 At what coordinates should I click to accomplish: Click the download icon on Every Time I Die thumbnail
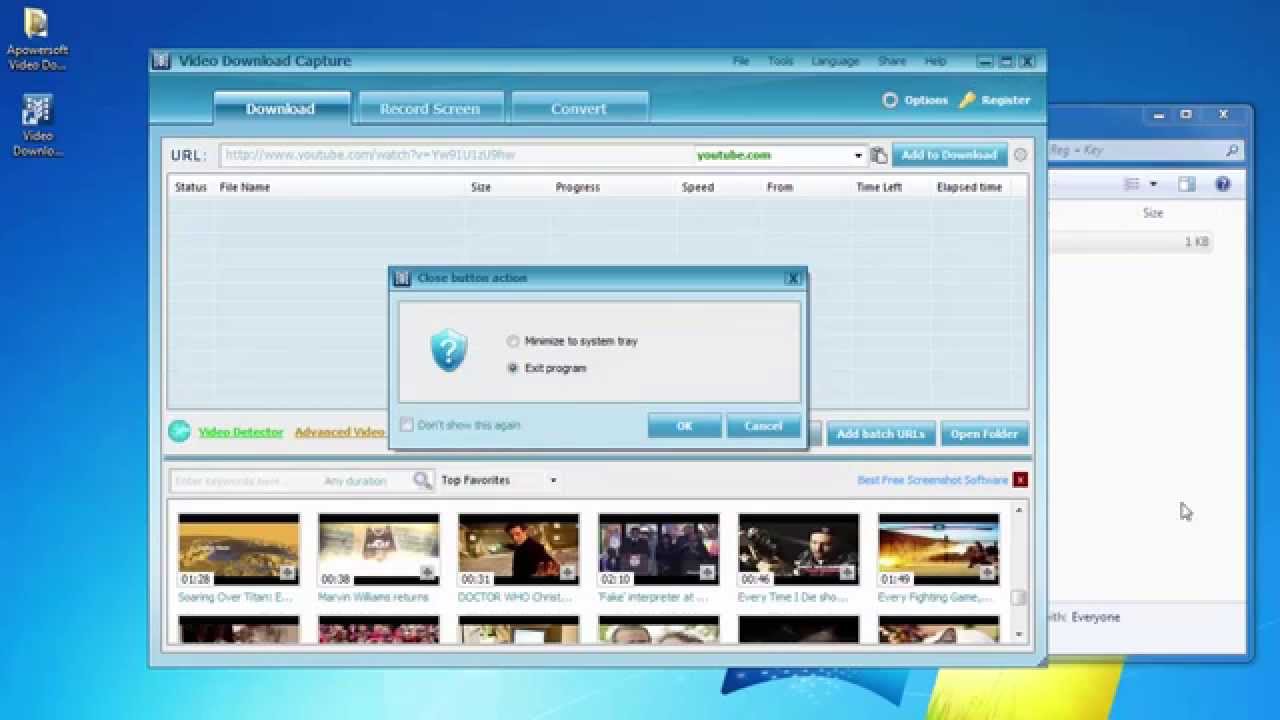coord(847,573)
